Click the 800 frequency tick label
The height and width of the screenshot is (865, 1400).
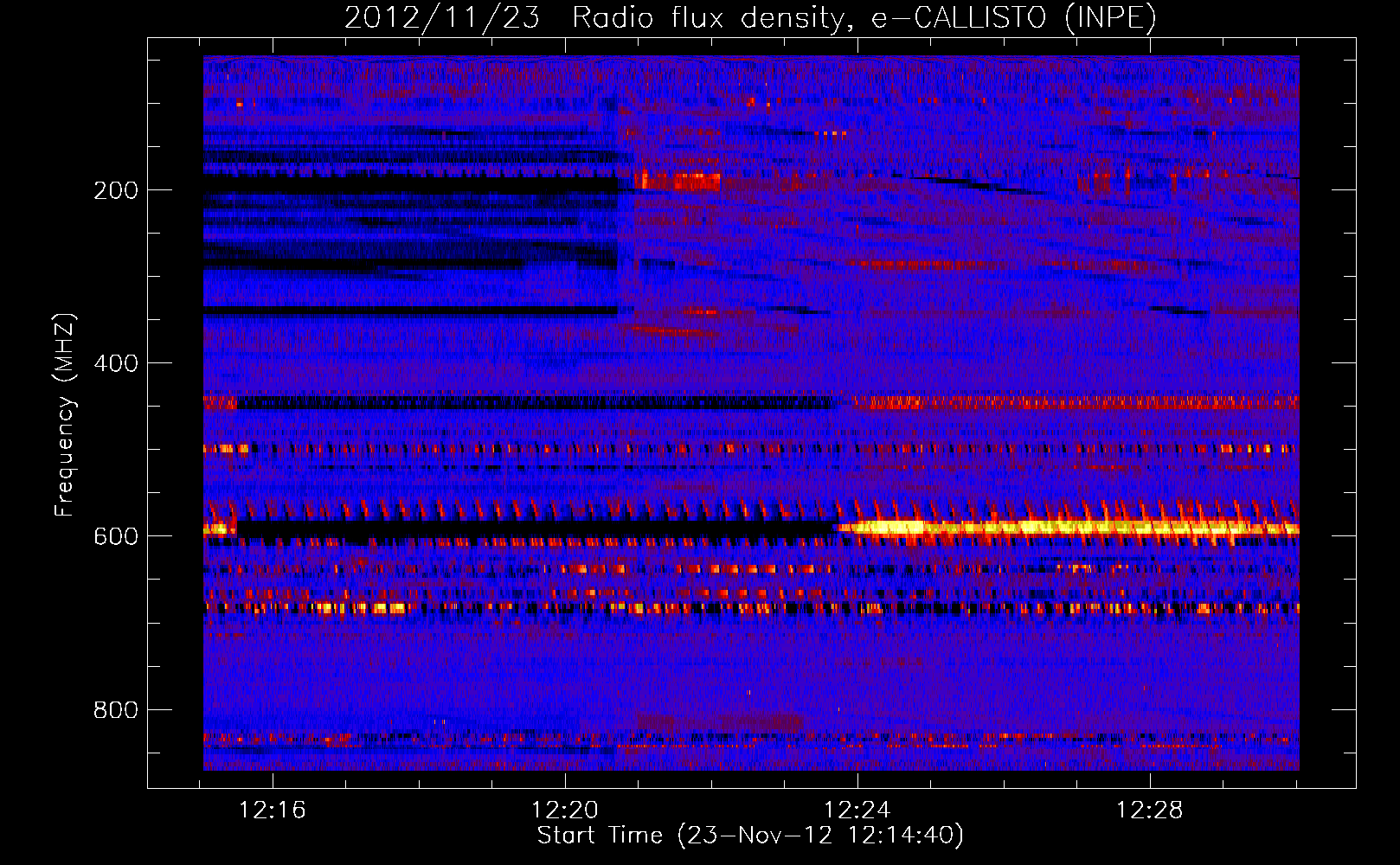(x=116, y=710)
